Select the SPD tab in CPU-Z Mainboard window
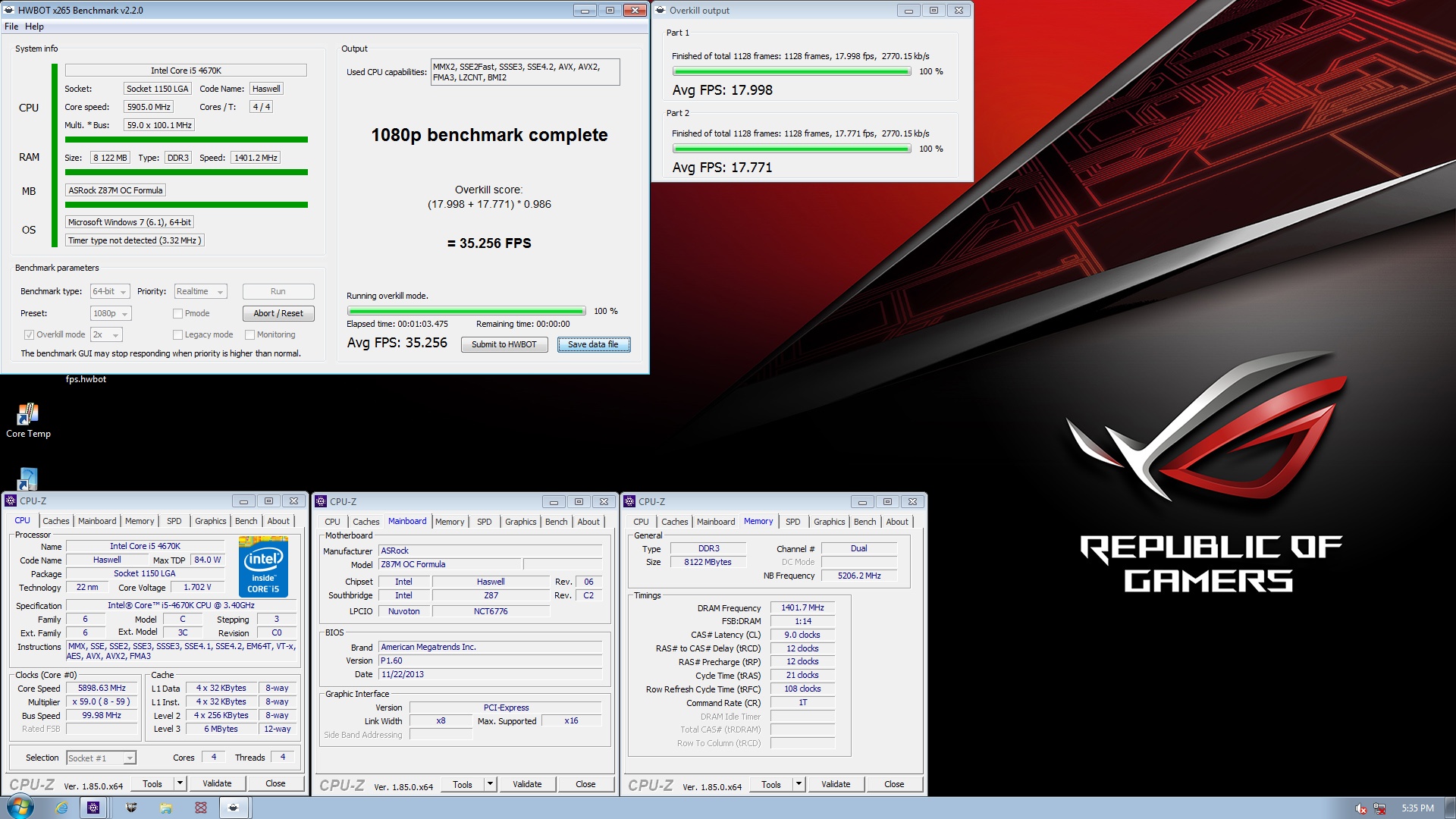Screen dimensions: 1456x819 coord(484,522)
